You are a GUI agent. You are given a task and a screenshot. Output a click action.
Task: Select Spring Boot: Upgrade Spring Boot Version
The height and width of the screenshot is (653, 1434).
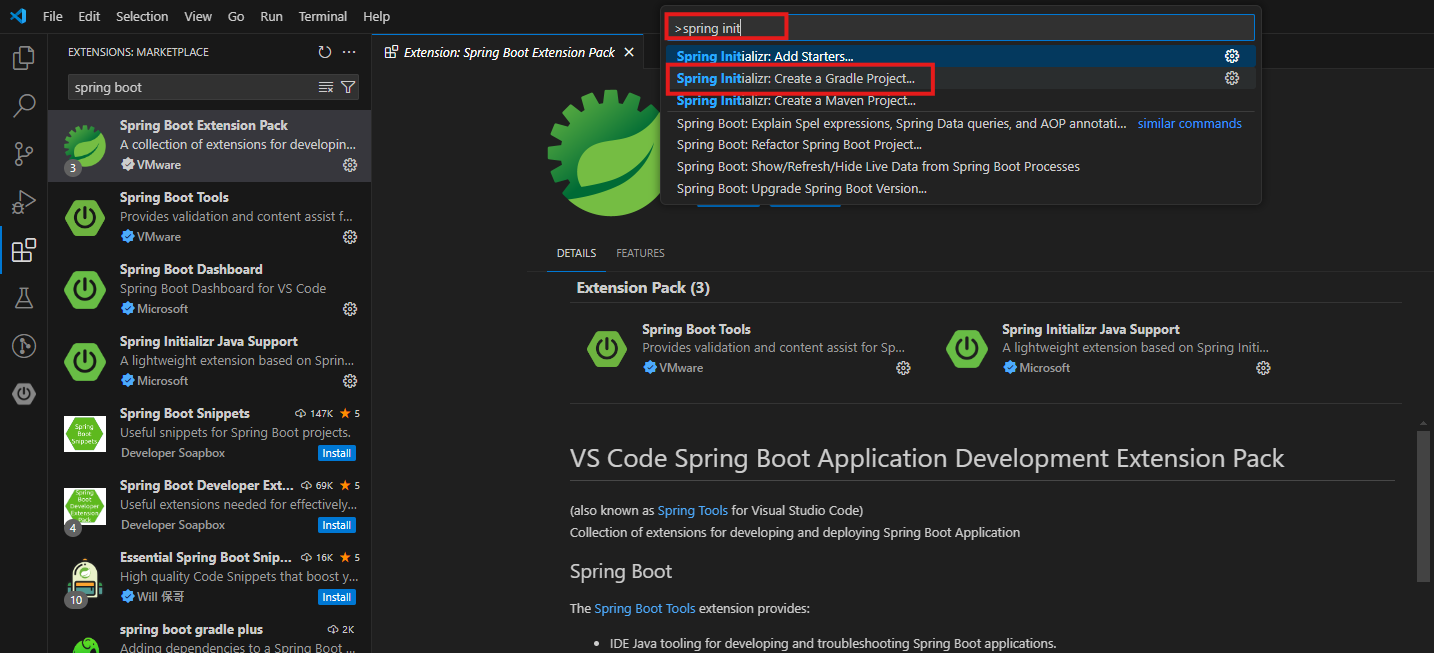click(x=961, y=188)
